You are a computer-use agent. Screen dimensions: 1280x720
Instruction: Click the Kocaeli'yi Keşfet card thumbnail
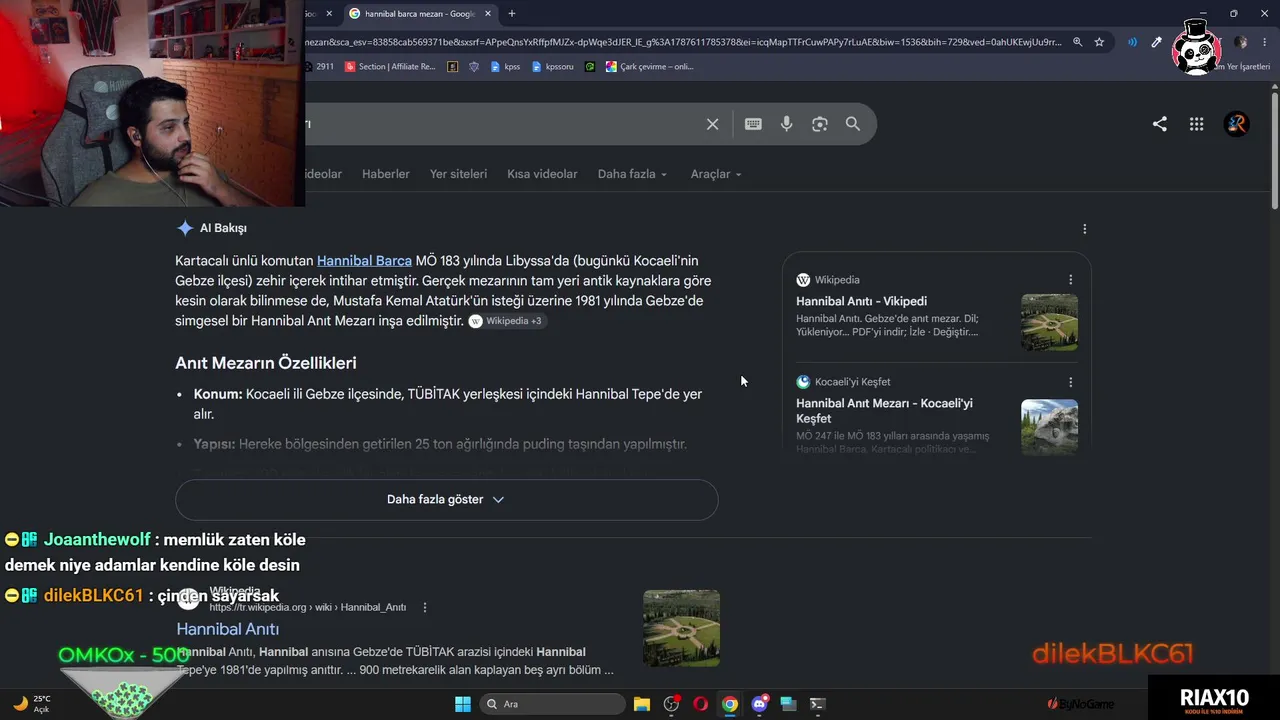[x=1049, y=427]
